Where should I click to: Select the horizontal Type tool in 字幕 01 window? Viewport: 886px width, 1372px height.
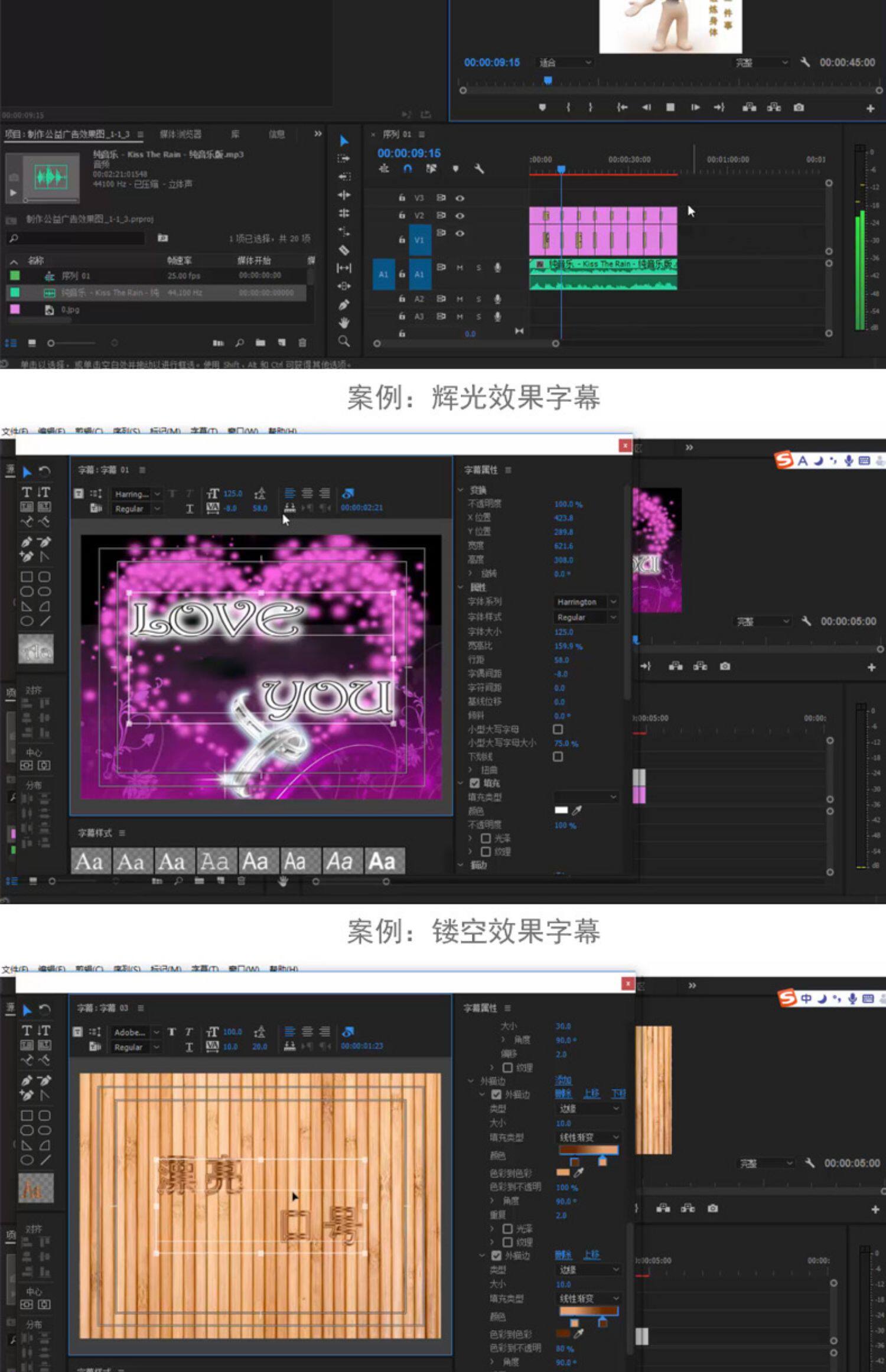coord(27,492)
